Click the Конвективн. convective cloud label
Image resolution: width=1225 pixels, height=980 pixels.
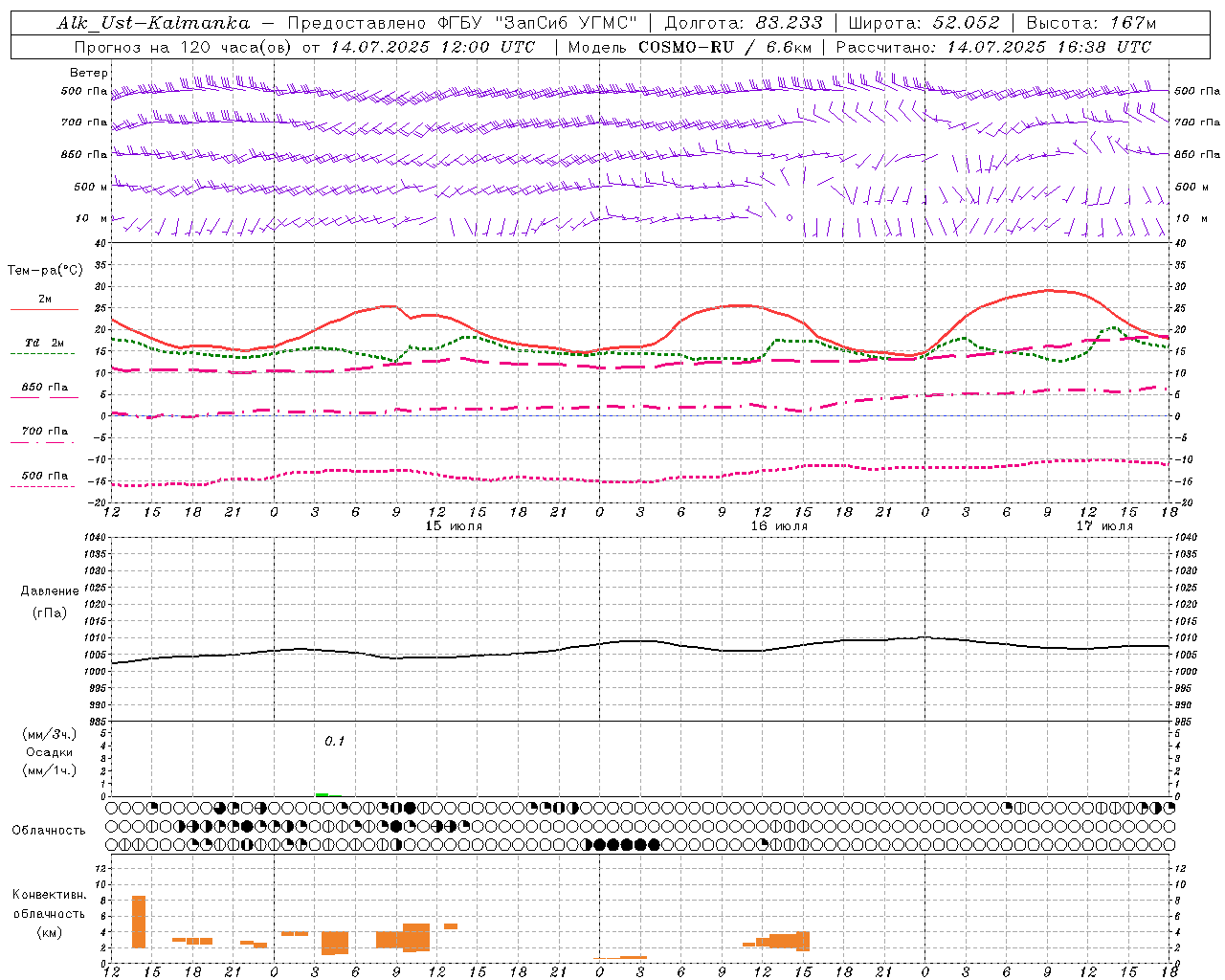49,895
